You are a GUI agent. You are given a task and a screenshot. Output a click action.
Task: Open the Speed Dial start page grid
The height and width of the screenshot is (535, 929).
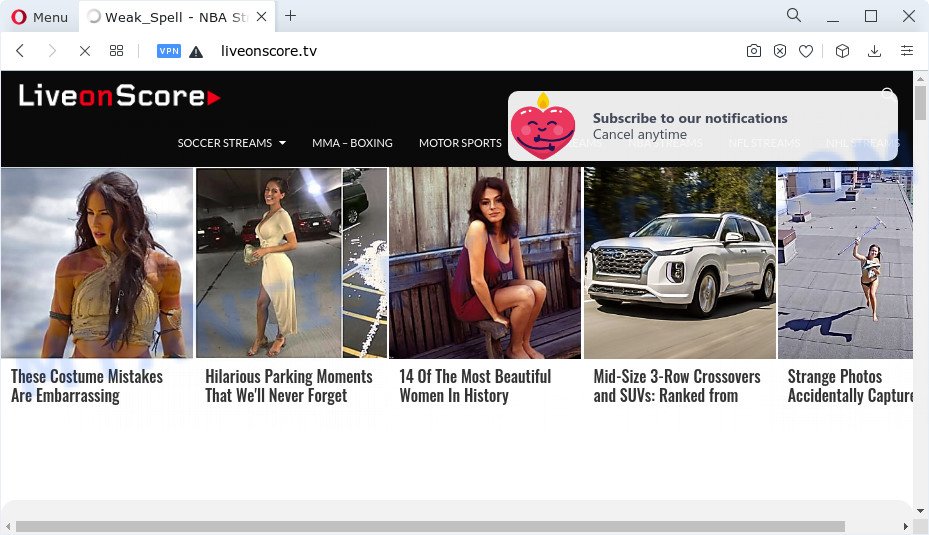click(117, 51)
